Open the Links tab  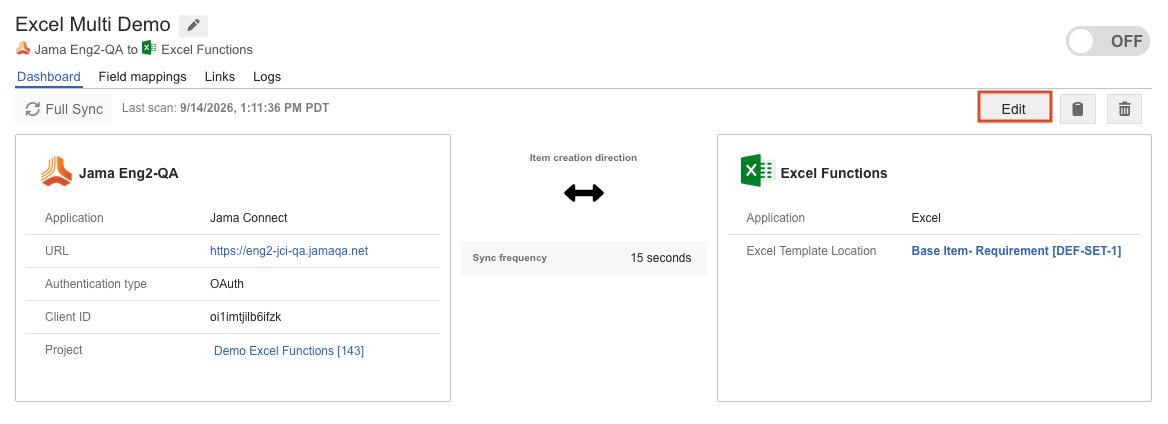click(x=220, y=77)
